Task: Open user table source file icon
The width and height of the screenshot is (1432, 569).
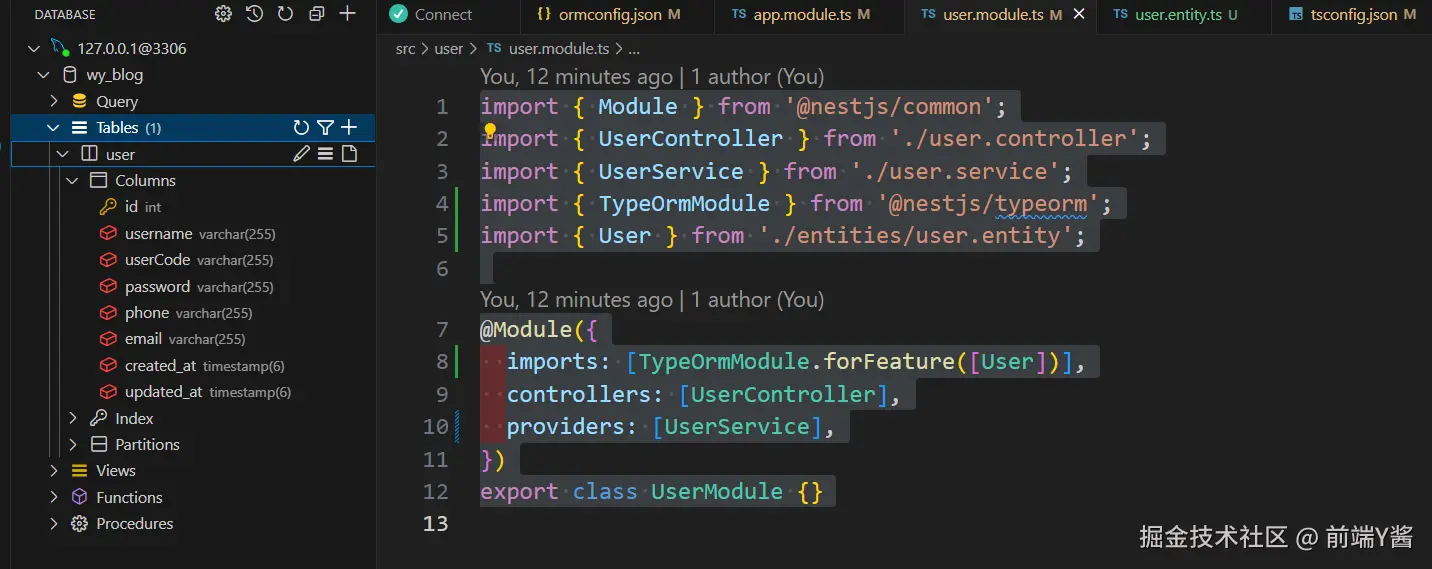Action: click(x=349, y=154)
